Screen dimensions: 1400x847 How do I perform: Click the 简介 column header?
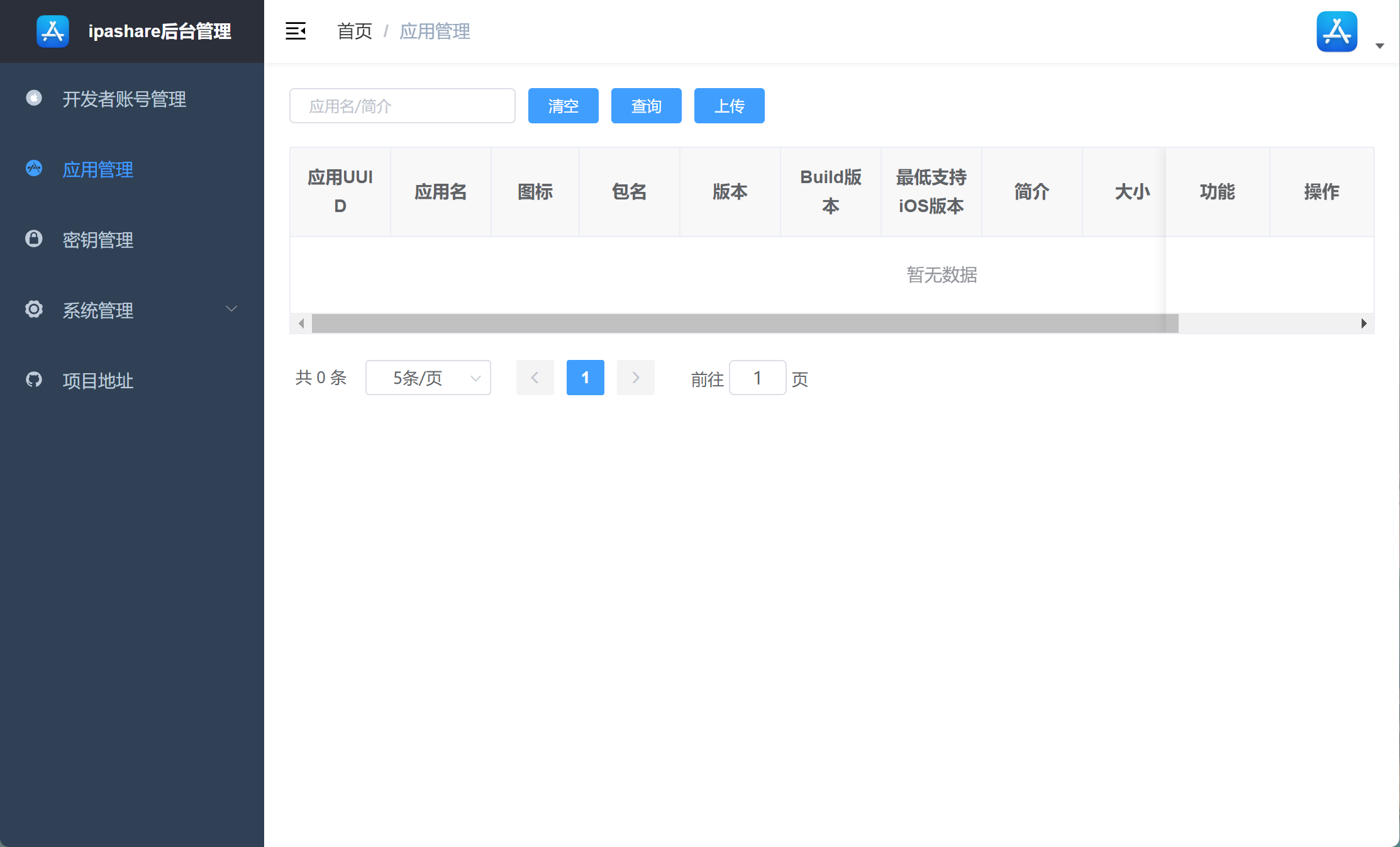(x=1032, y=192)
